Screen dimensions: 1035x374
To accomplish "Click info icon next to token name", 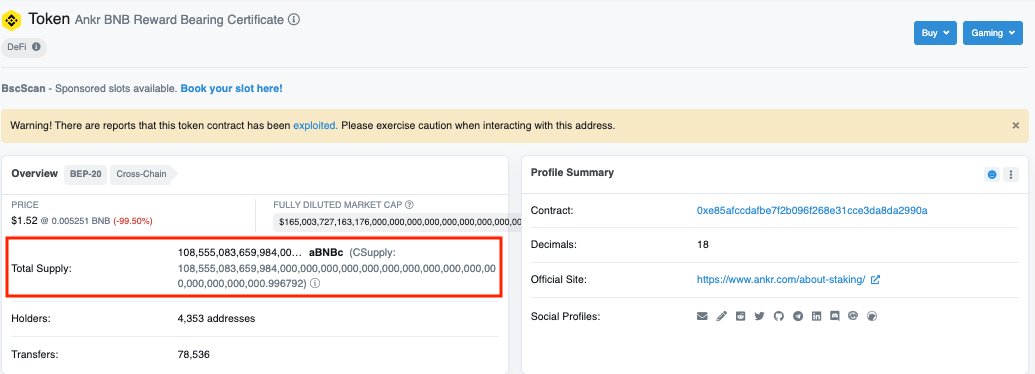I will click(294, 20).
